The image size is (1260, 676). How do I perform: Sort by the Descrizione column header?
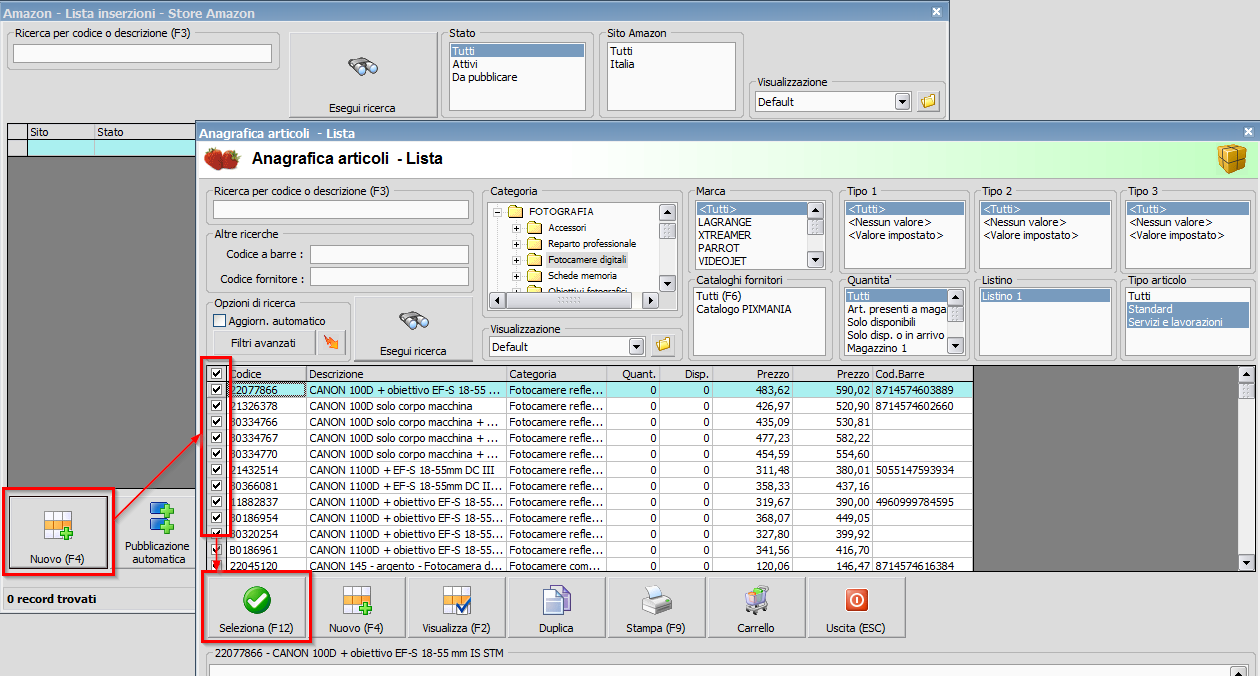tap(406, 374)
